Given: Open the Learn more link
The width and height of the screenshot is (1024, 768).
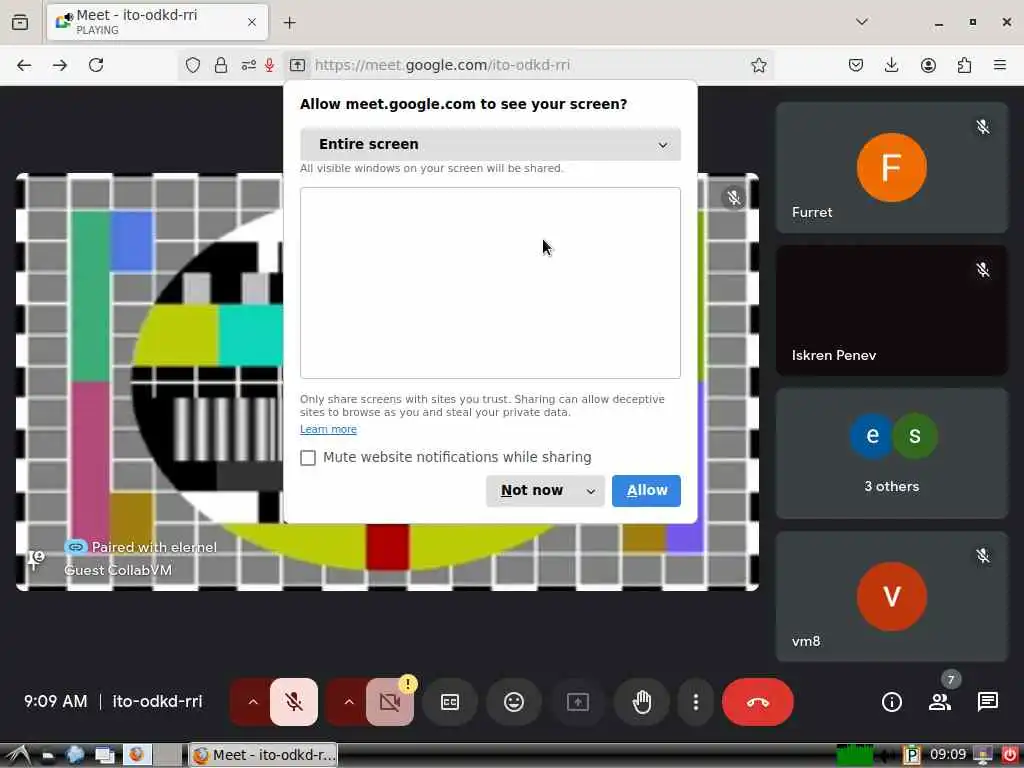Looking at the screenshot, I should (x=328, y=429).
